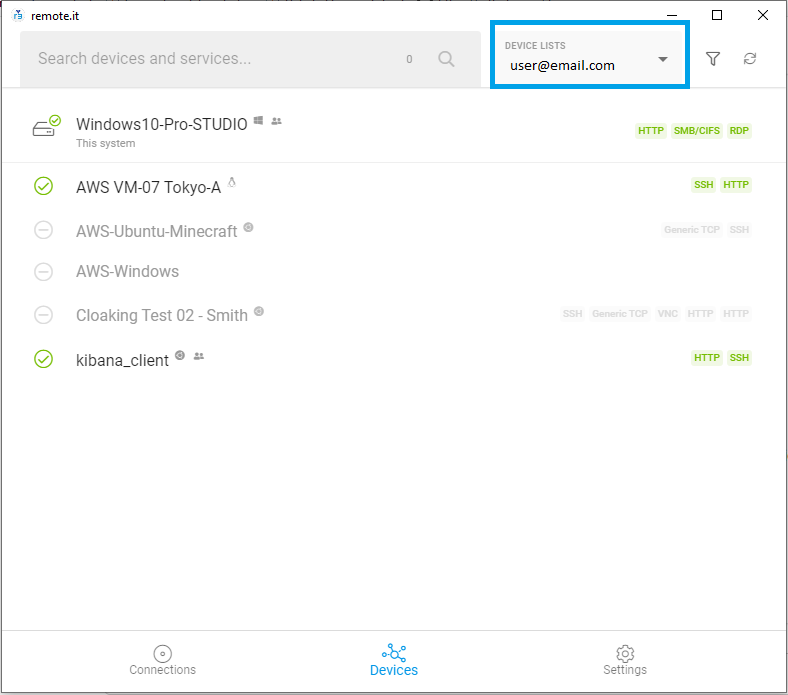The height and width of the screenshot is (695, 788).
Task: Click the HTTP service tag on Windows10-Pro-STUDIO
Action: click(651, 131)
